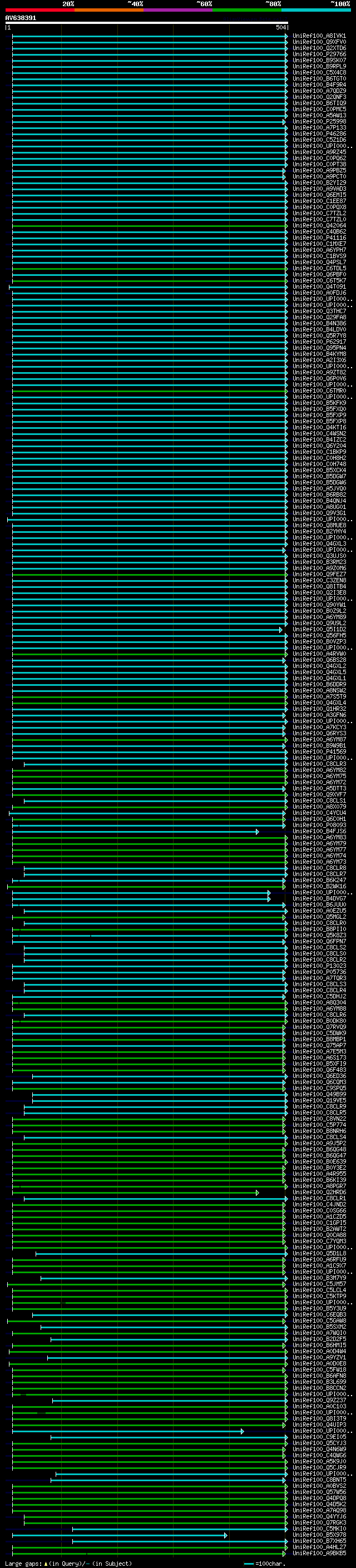
Task: Open the UniRef100_P08093 hit link
Action: tap(319, 825)
